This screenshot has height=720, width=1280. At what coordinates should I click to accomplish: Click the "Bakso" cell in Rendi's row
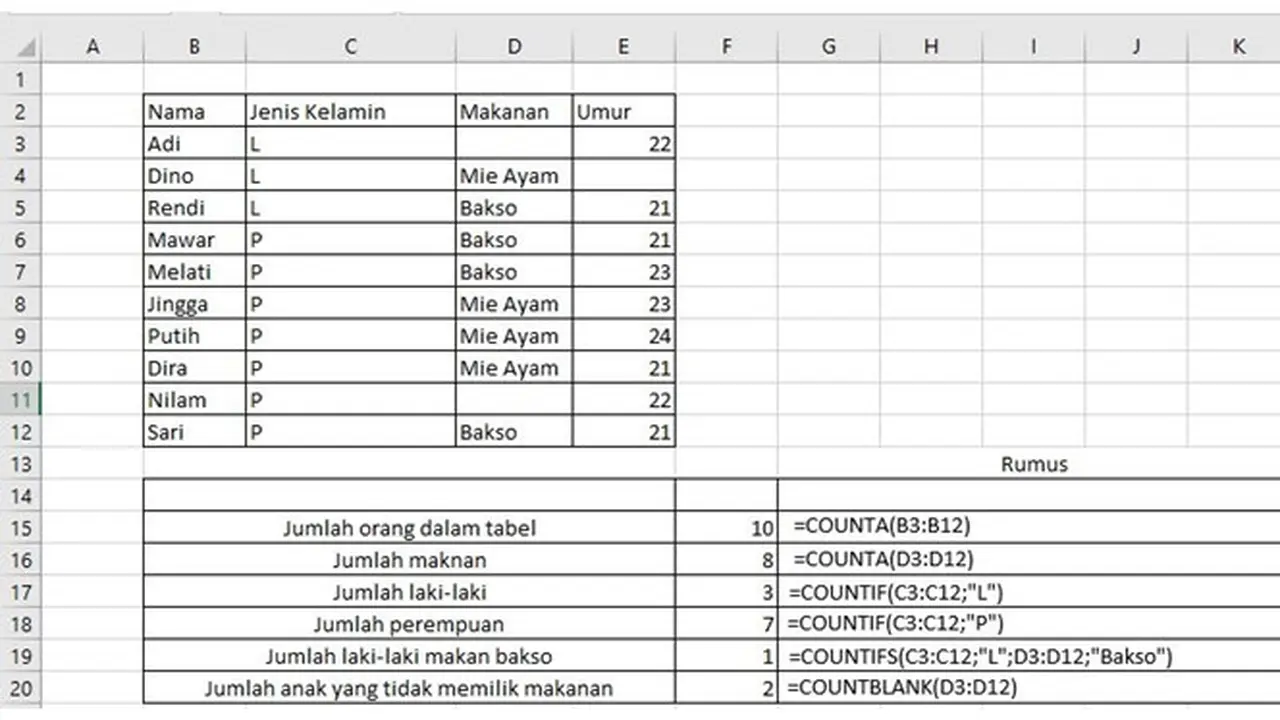(513, 207)
